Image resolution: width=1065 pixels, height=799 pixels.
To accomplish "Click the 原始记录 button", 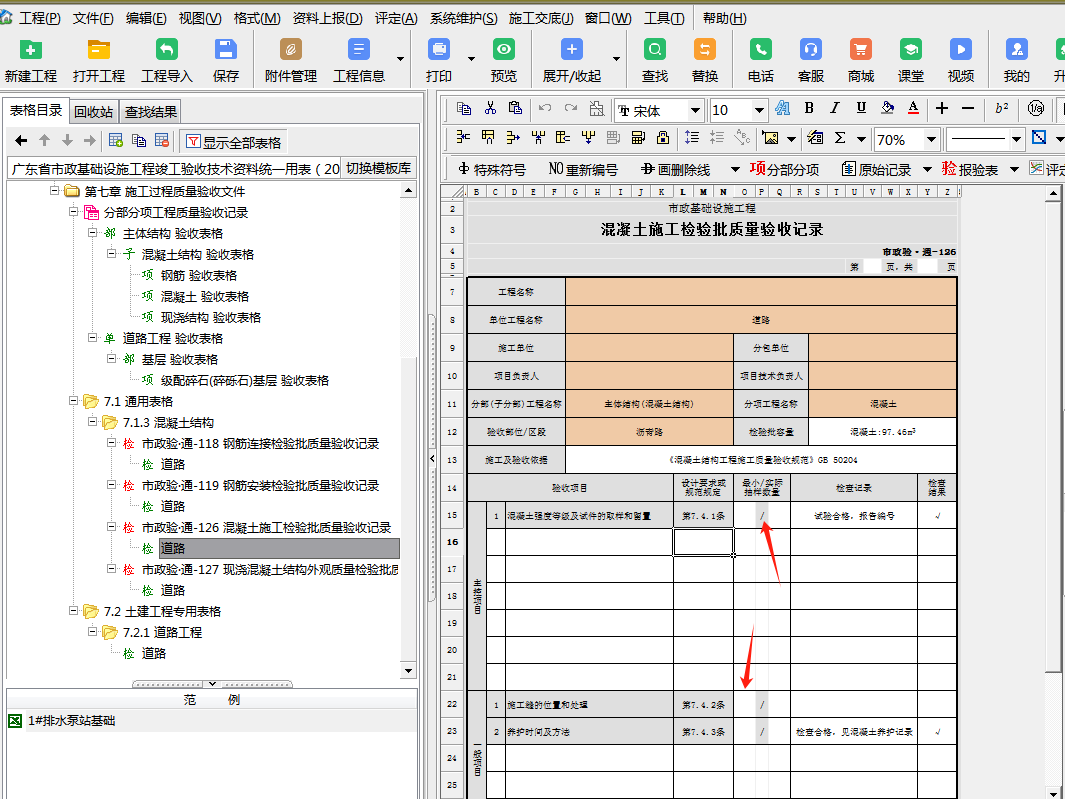I will pos(876,169).
